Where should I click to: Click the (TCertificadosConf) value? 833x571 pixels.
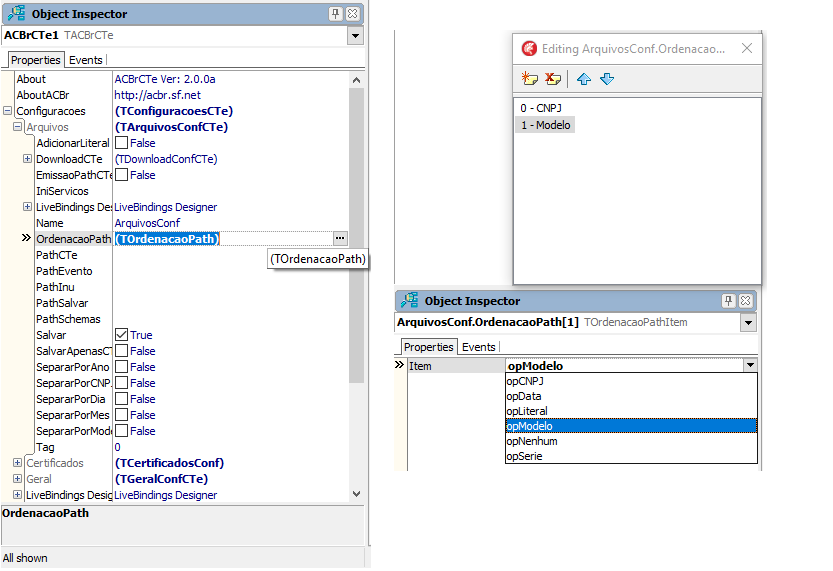click(169, 463)
